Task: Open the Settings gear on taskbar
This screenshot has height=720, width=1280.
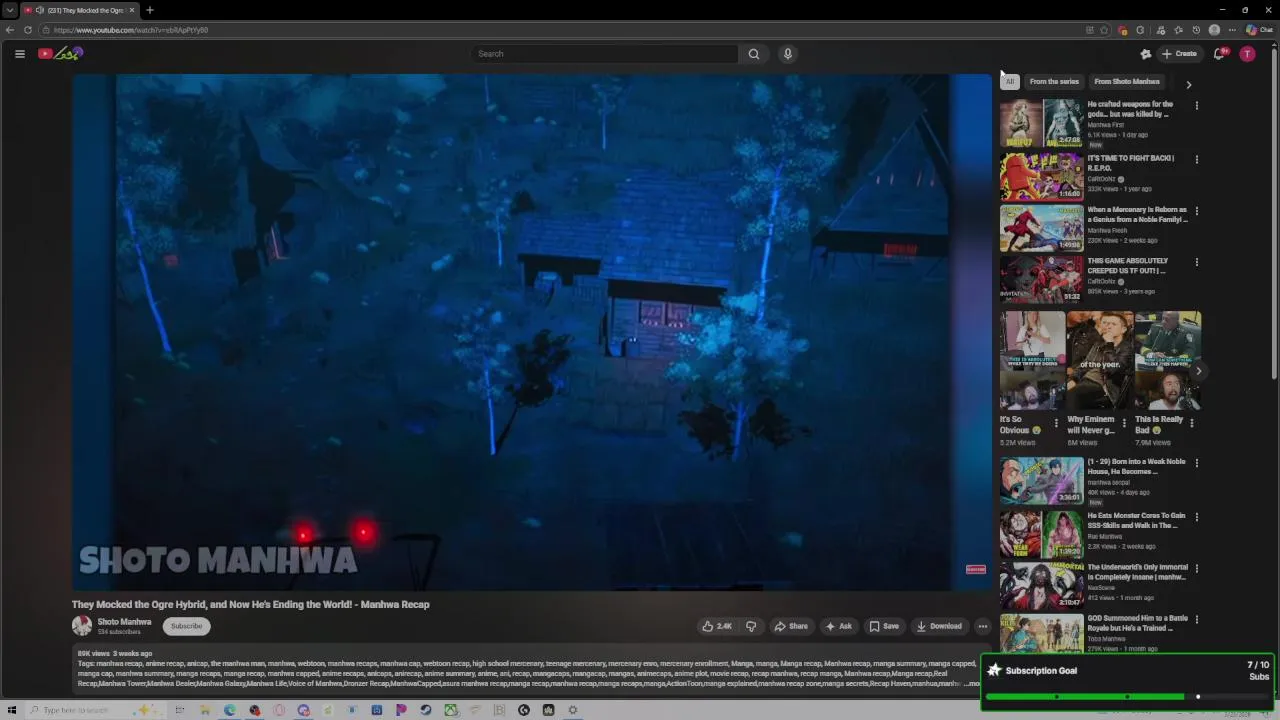Action: (573, 710)
